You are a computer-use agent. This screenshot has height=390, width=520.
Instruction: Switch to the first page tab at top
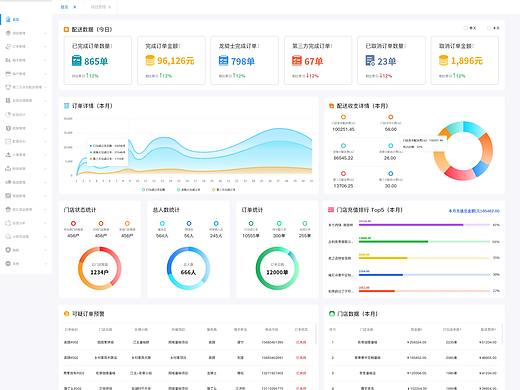pyautogui.click(x=65, y=7)
